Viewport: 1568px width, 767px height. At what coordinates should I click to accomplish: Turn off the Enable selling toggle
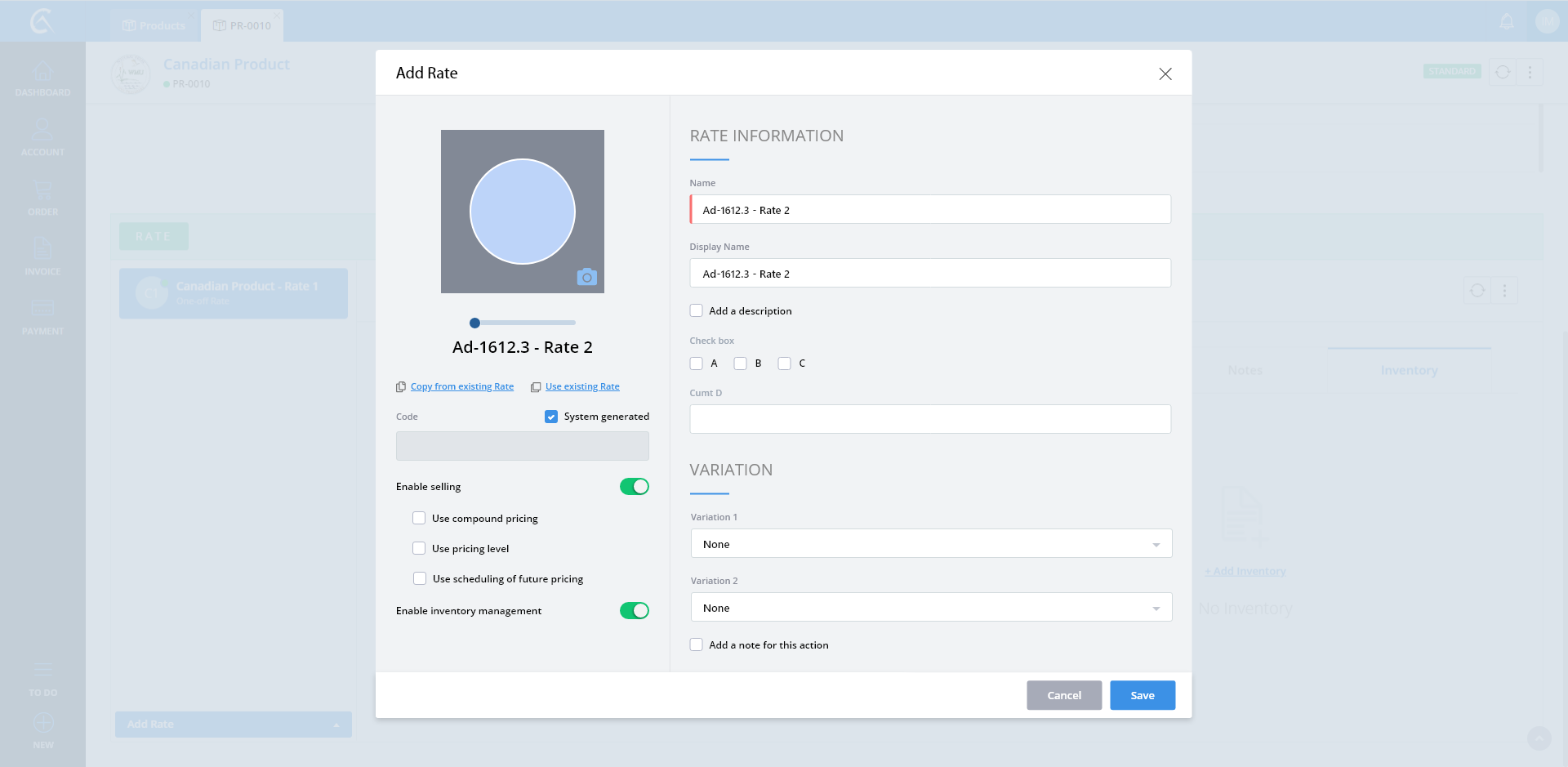[634, 487]
